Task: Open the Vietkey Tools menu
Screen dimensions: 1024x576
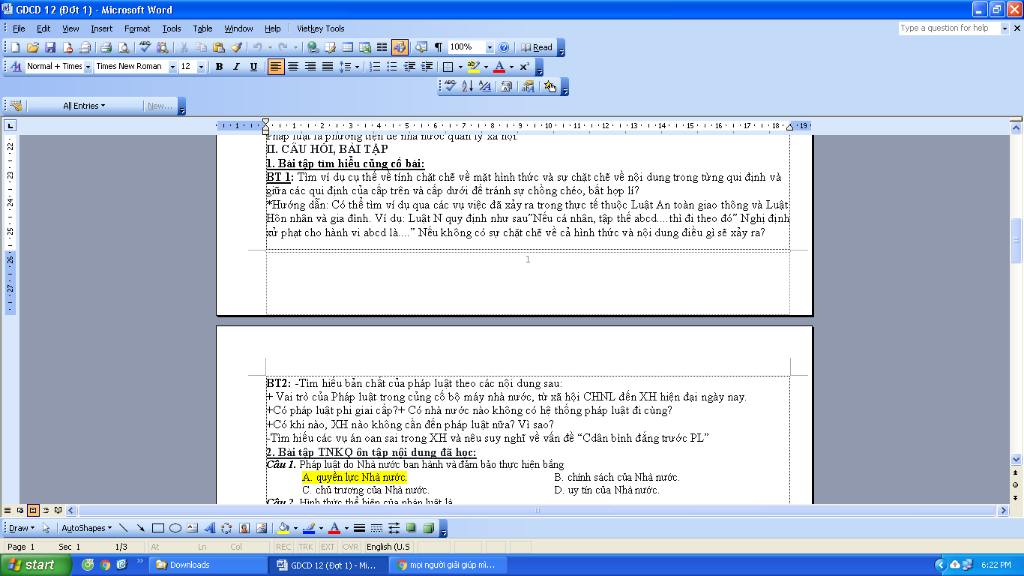Action: point(320,29)
